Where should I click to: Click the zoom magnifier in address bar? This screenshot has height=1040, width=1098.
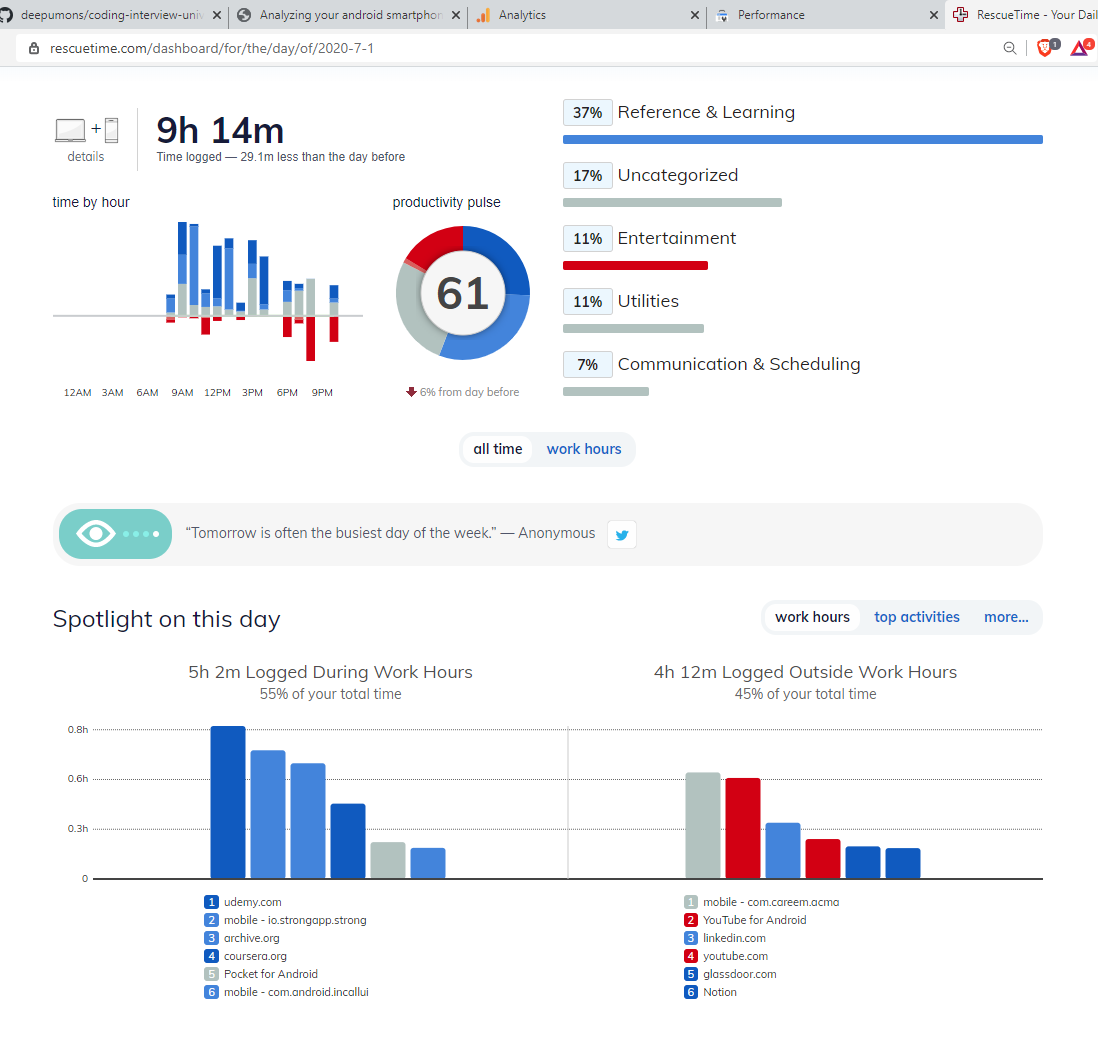point(1009,48)
